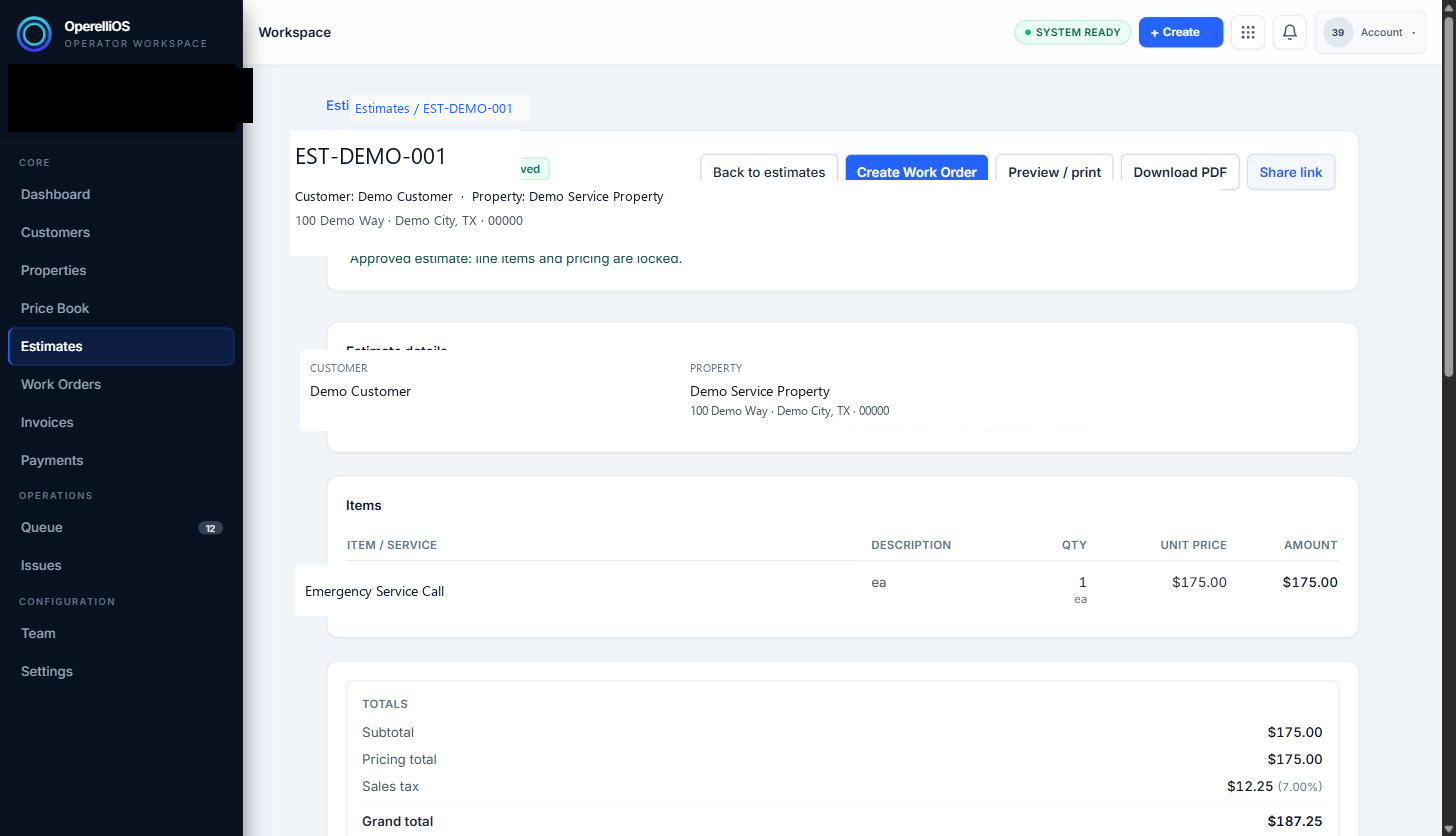Click the Queue count badge 12

pyautogui.click(x=210, y=528)
